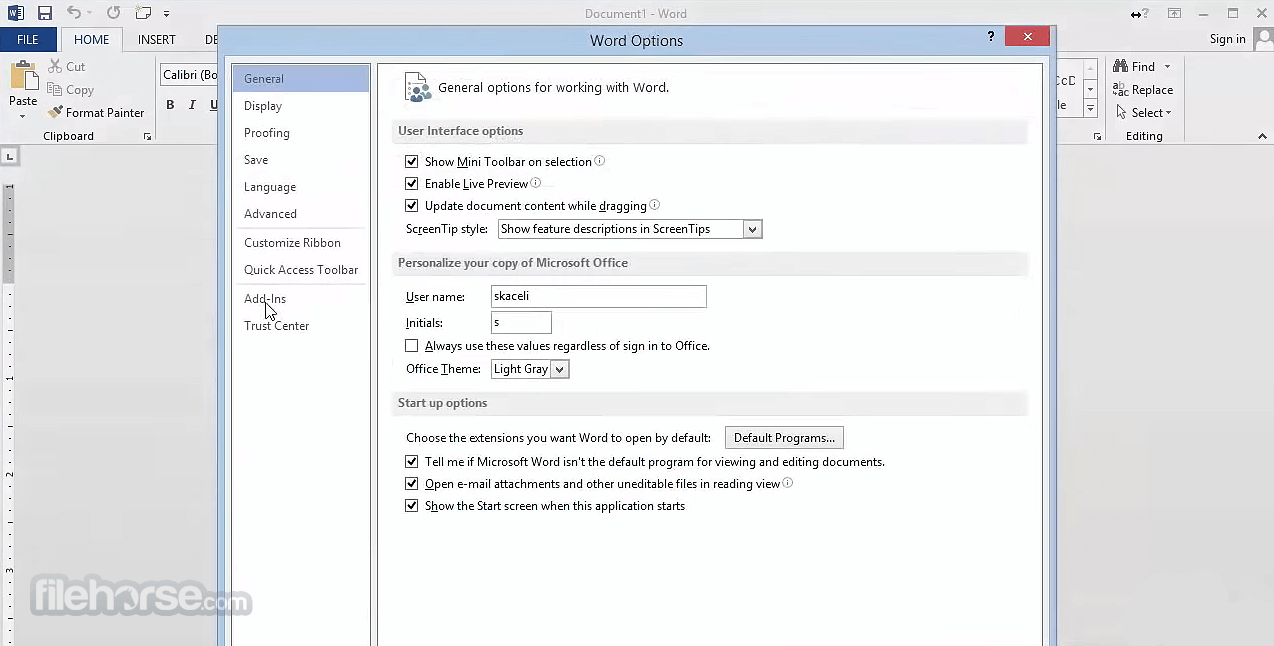Click the Sign in link
Viewport: 1274px width, 646px height.
1227,39
